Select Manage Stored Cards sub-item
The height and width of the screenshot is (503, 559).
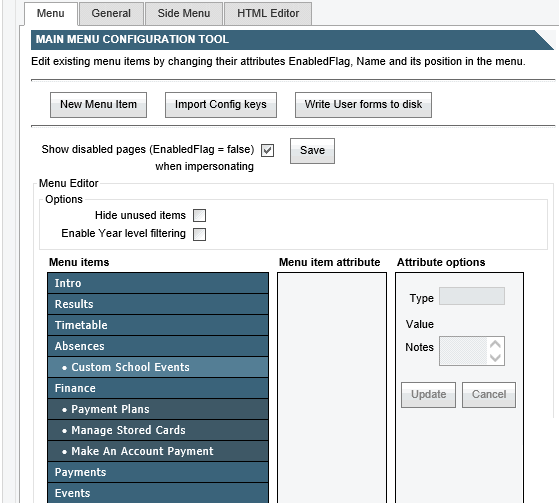click(158, 430)
